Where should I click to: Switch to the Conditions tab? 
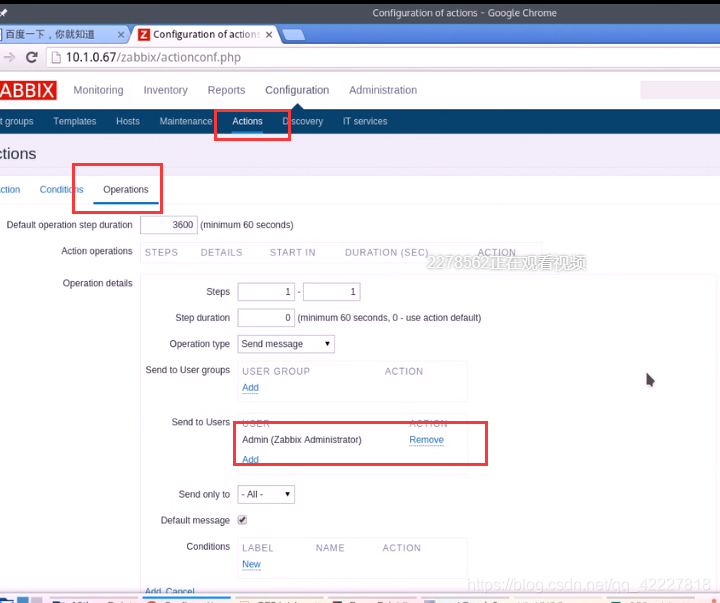tap(61, 190)
